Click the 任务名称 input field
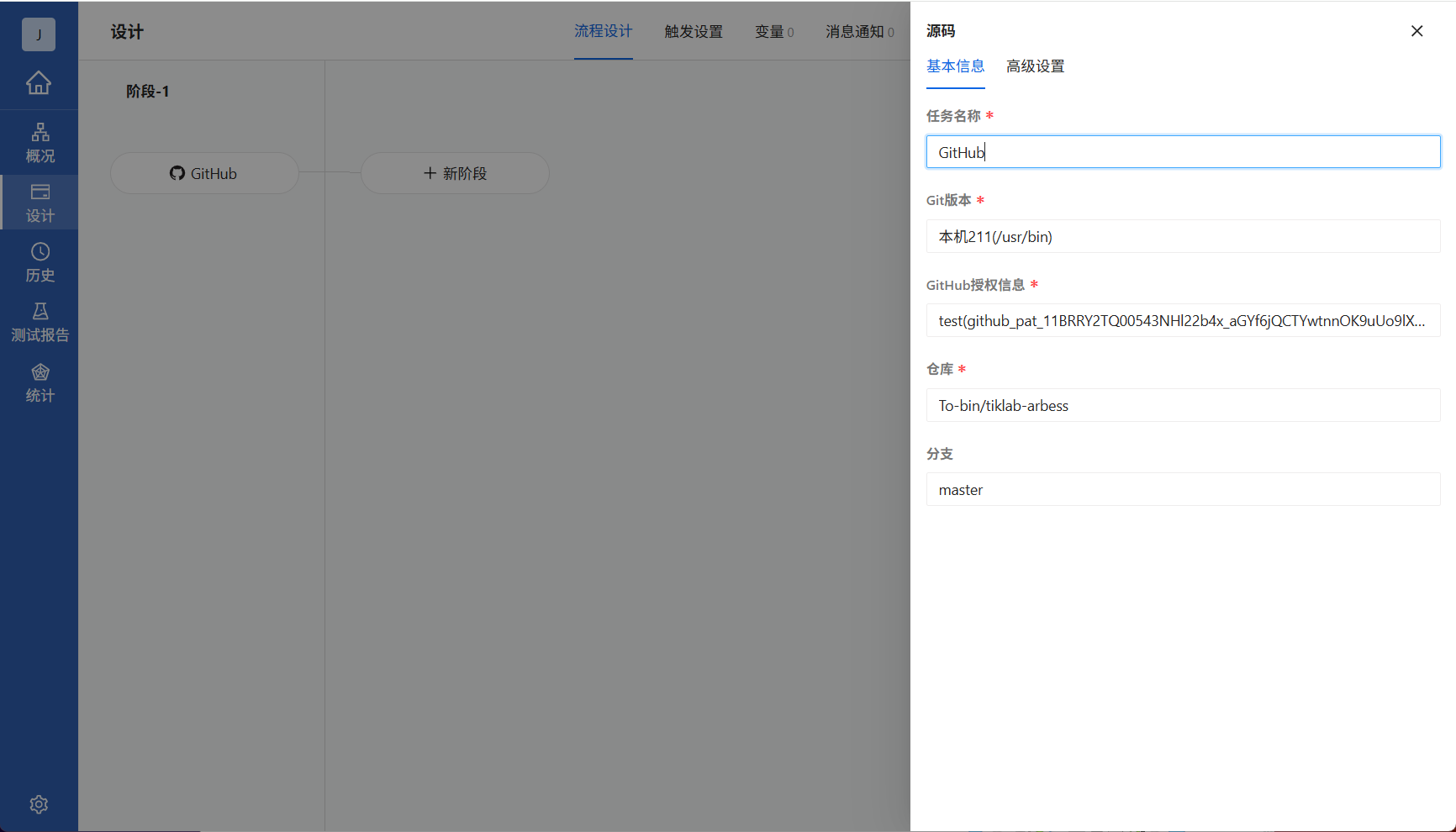 [x=1182, y=151]
